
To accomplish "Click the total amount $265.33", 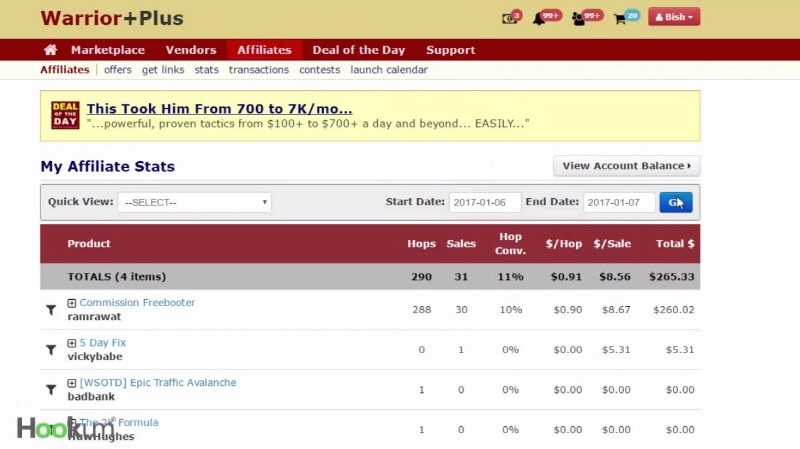I will click(671, 277).
